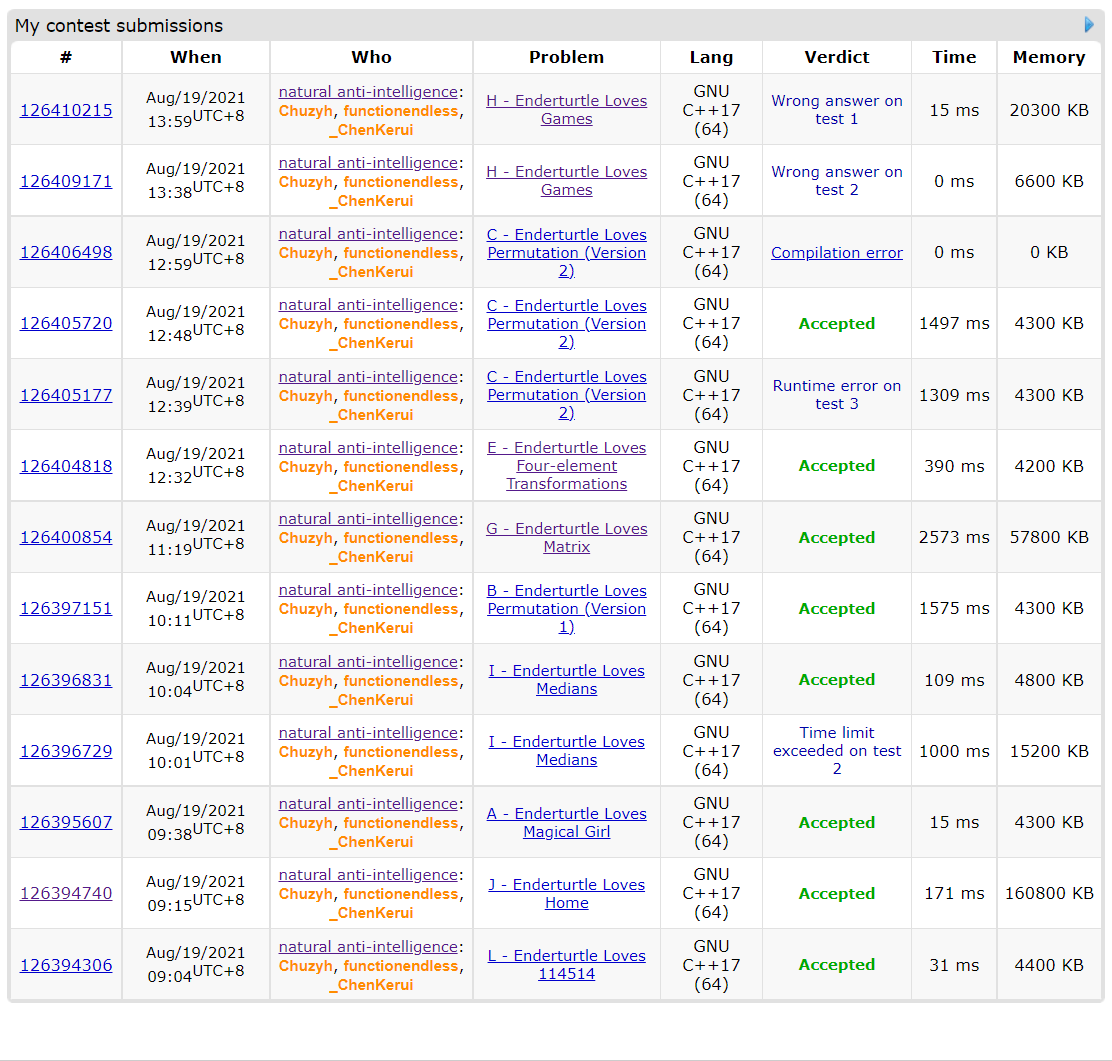Open submission 126410215
Image resolution: width=1112 pixels, height=1061 pixels.
(66, 110)
